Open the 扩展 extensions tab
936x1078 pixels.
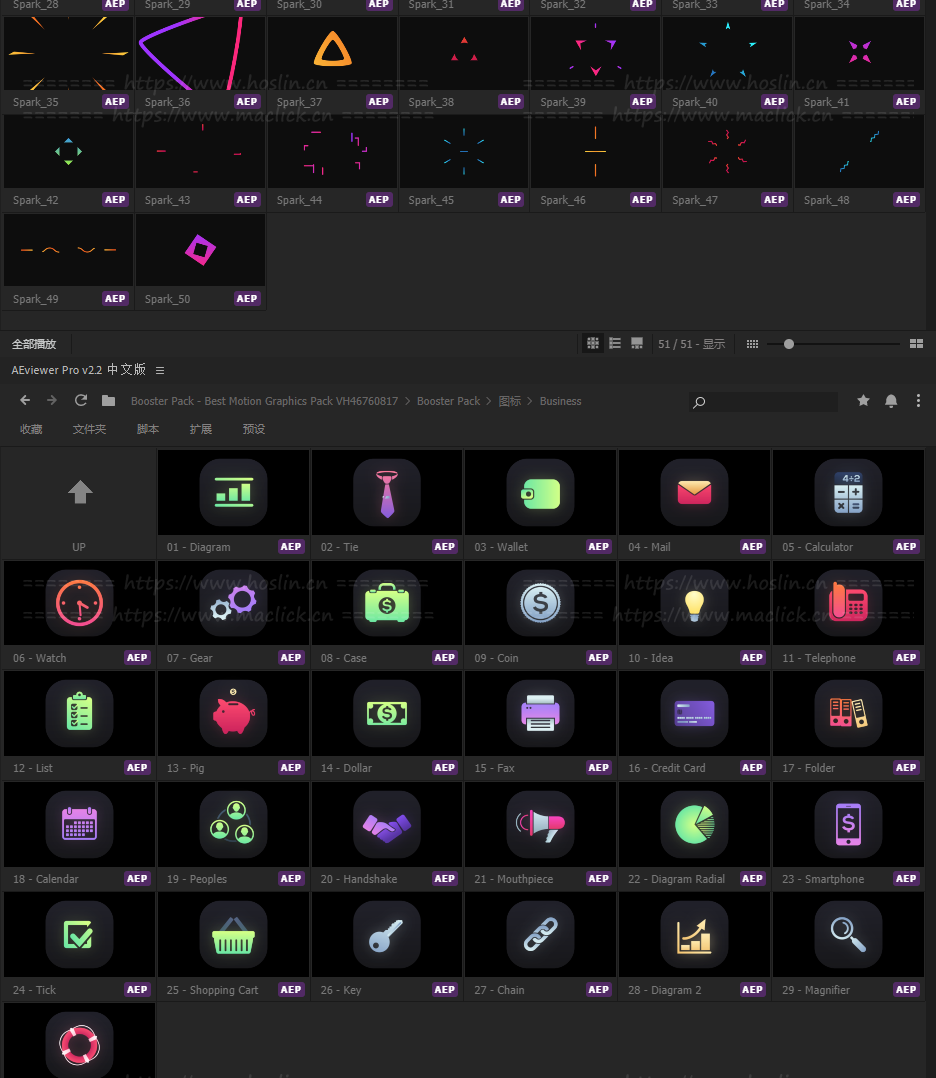tap(201, 429)
